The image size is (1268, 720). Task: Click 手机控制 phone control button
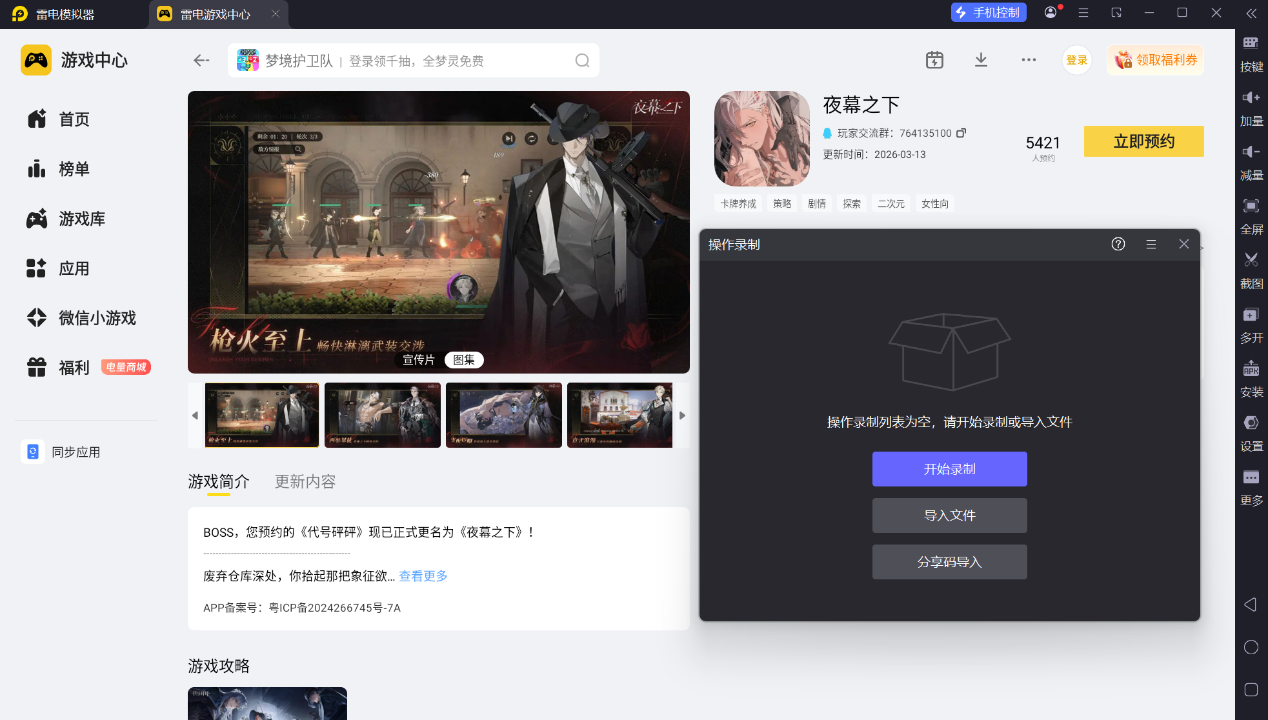[x=988, y=12]
